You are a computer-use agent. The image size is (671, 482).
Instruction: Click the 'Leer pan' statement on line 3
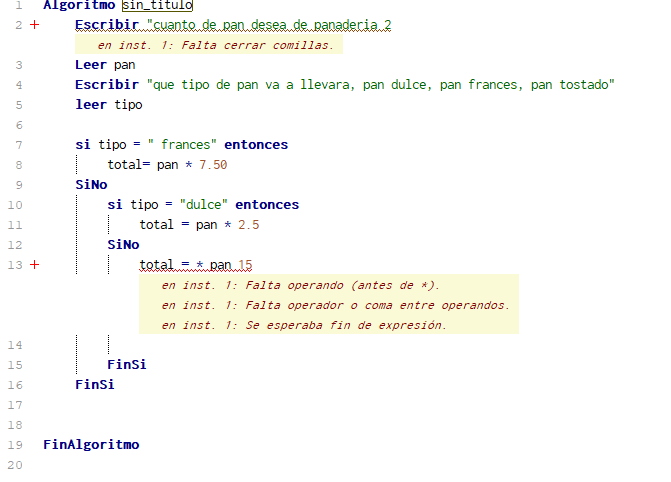(105, 65)
